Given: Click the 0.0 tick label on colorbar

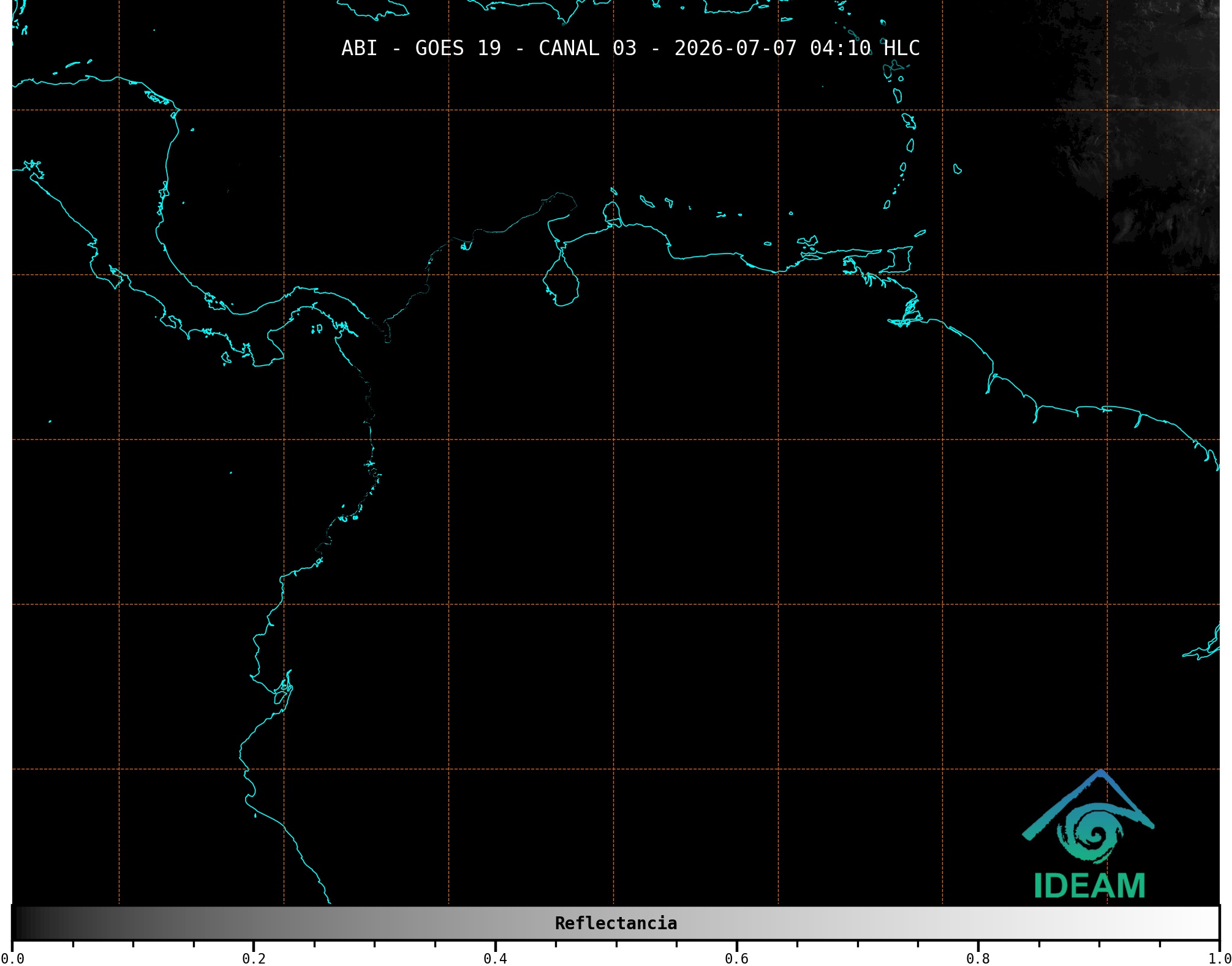Looking at the screenshot, I should (13, 958).
